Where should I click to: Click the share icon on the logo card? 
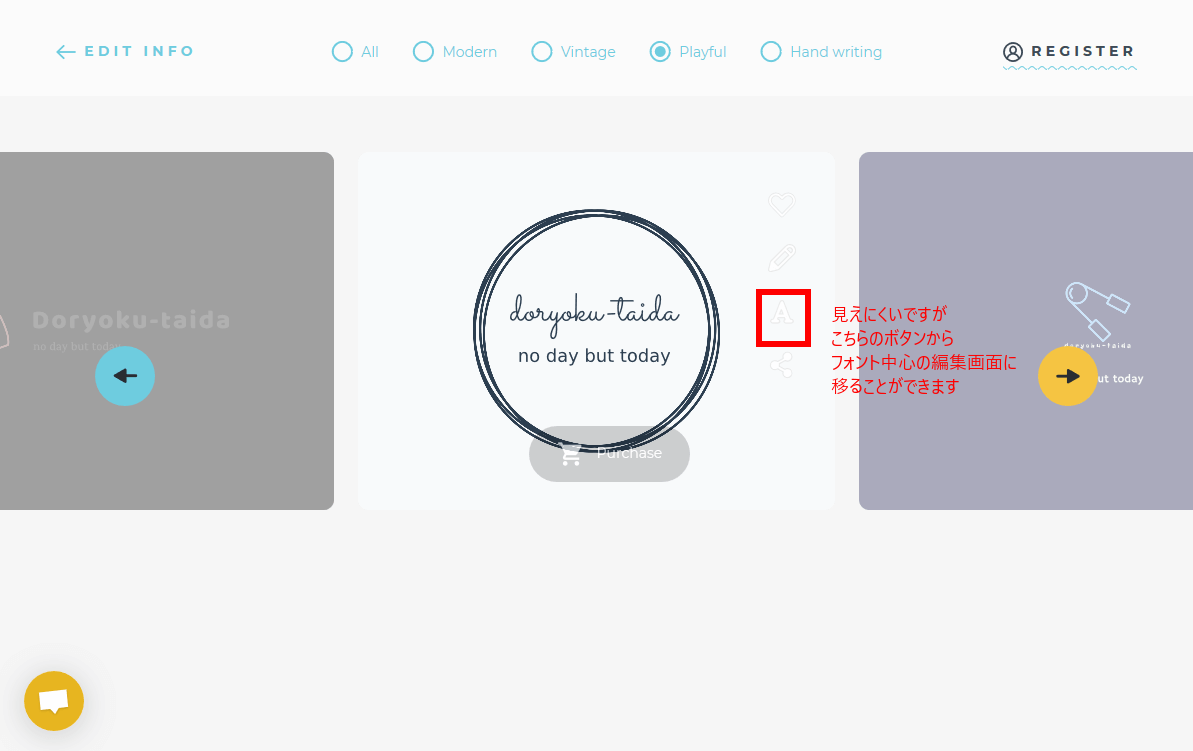(781, 365)
